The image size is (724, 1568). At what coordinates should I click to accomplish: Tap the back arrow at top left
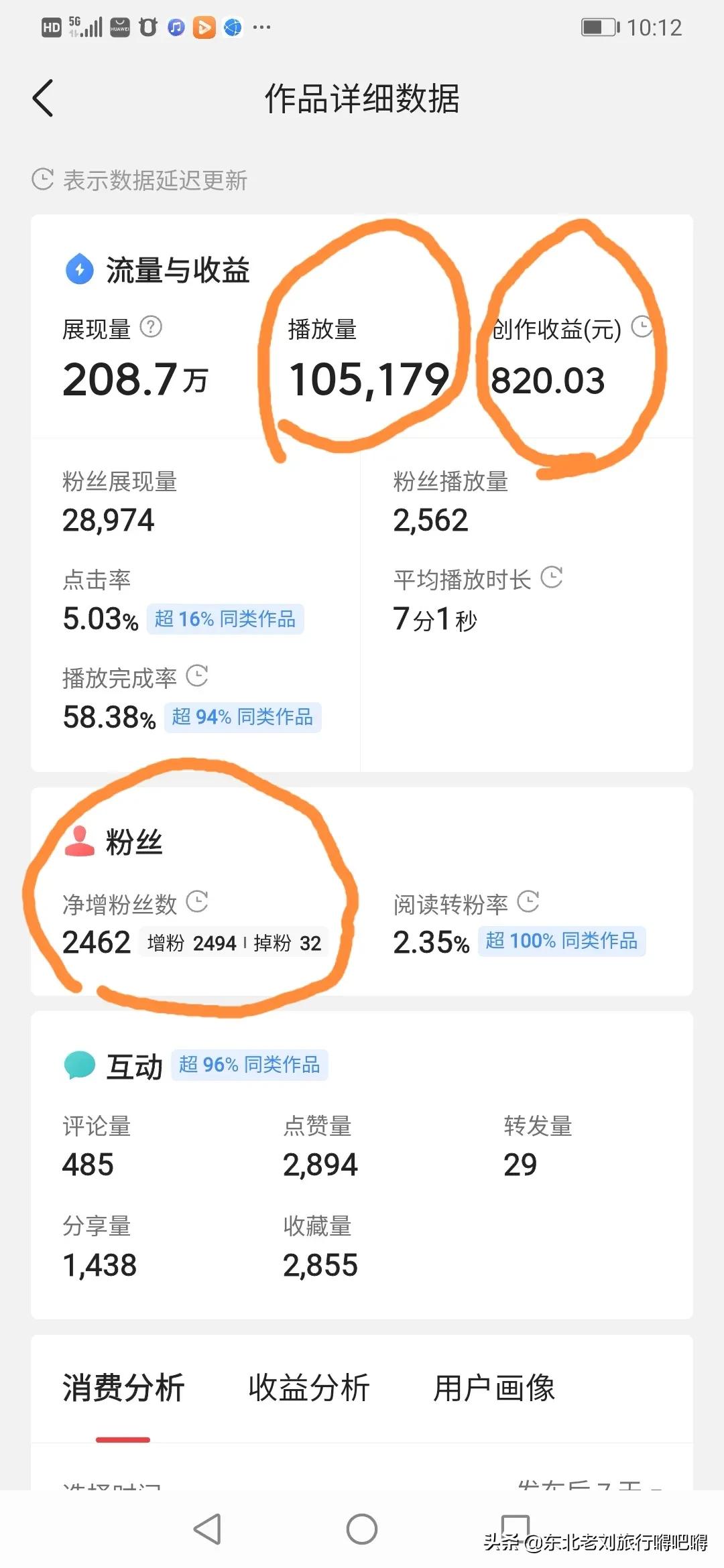tap(44, 98)
